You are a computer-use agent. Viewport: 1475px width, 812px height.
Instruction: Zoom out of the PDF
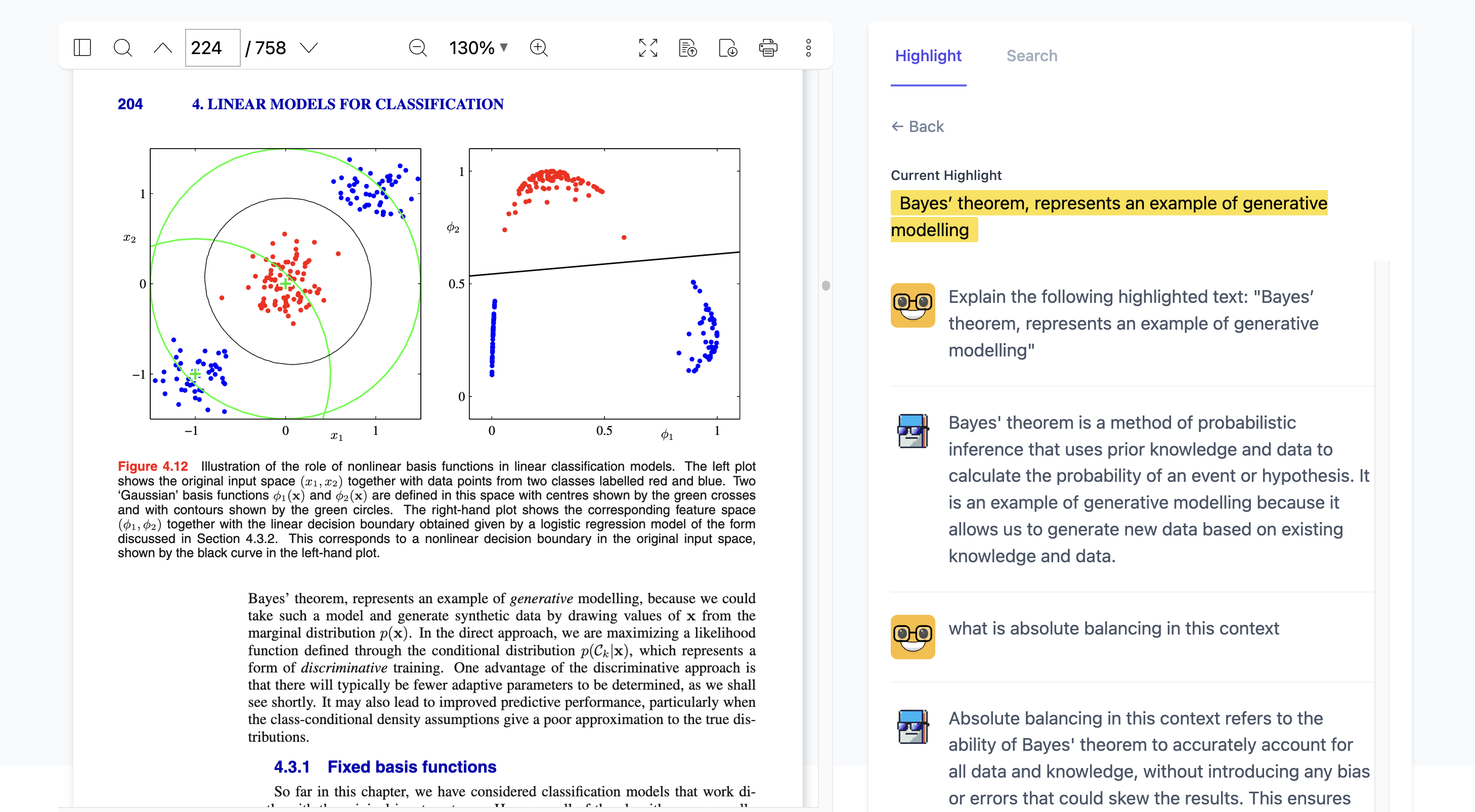tap(417, 48)
